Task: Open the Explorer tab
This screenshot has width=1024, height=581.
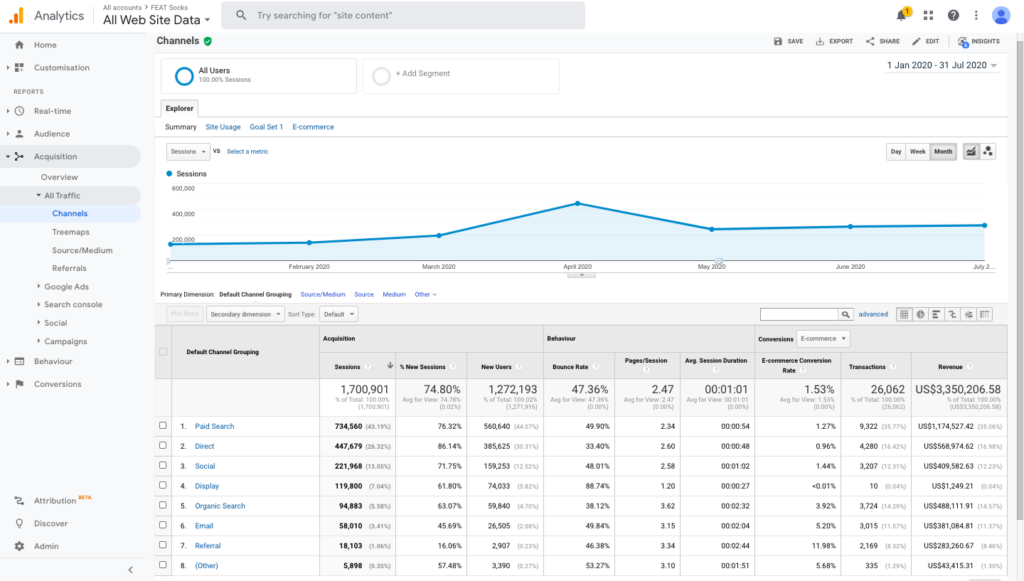Action: click(x=180, y=108)
